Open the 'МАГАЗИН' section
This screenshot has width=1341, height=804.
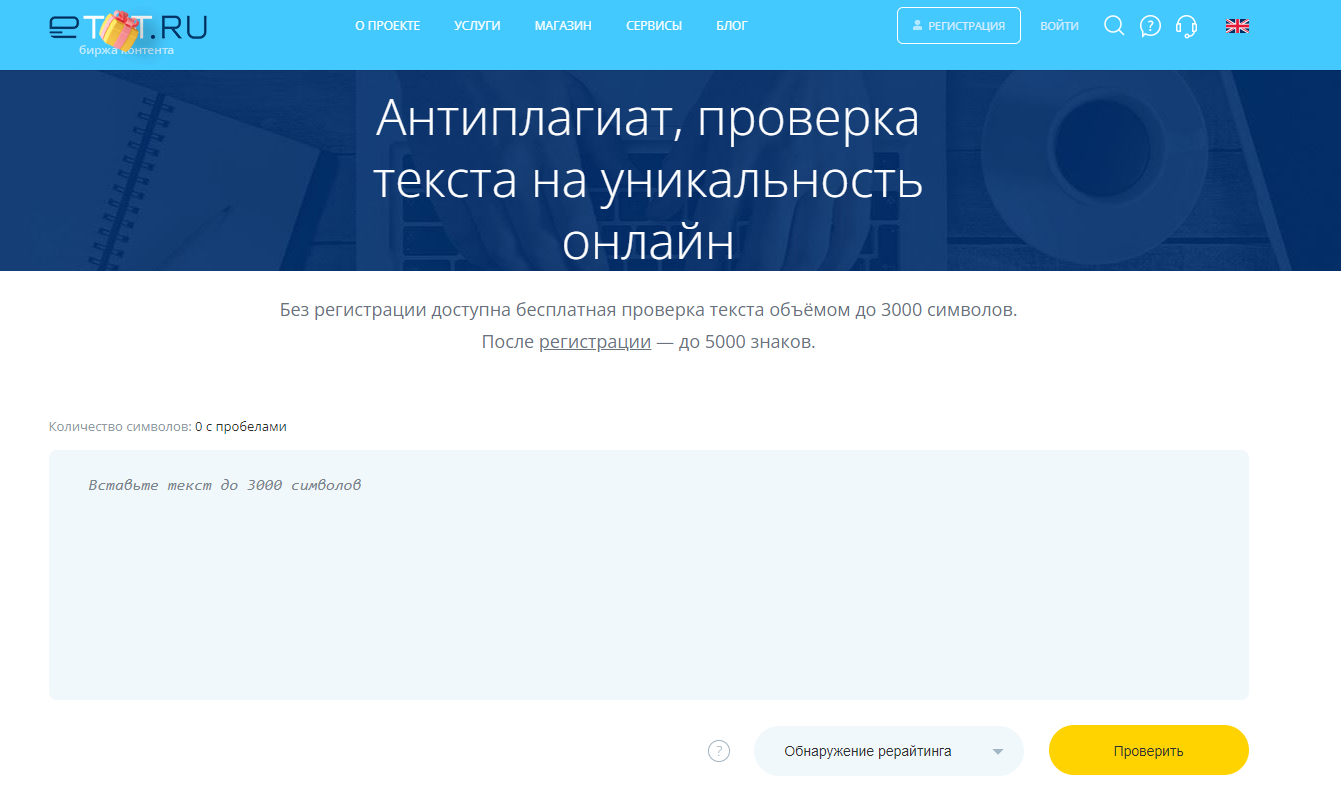[563, 26]
